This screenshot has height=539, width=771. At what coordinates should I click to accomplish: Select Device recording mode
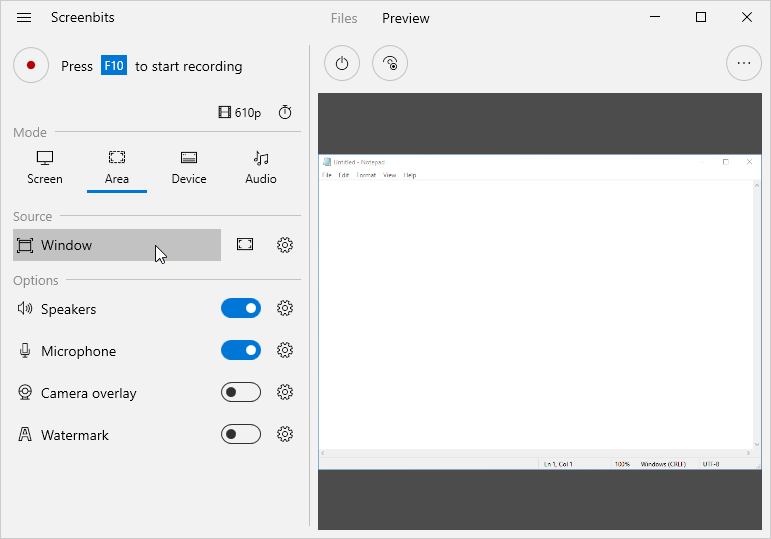click(x=189, y=168)
